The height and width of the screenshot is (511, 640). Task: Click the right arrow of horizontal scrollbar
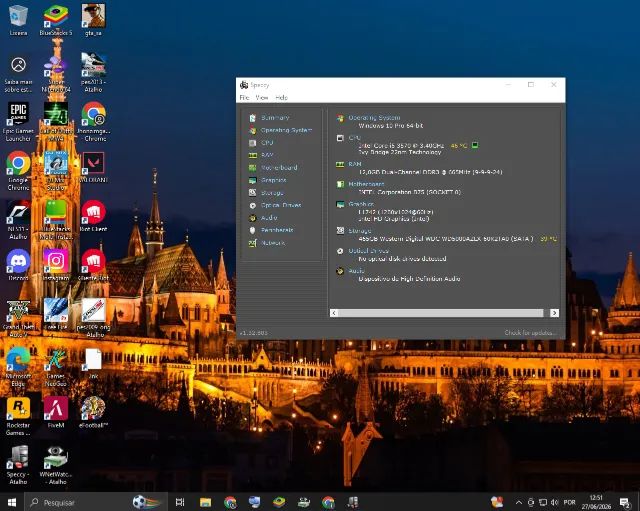(x=554, y=313)
